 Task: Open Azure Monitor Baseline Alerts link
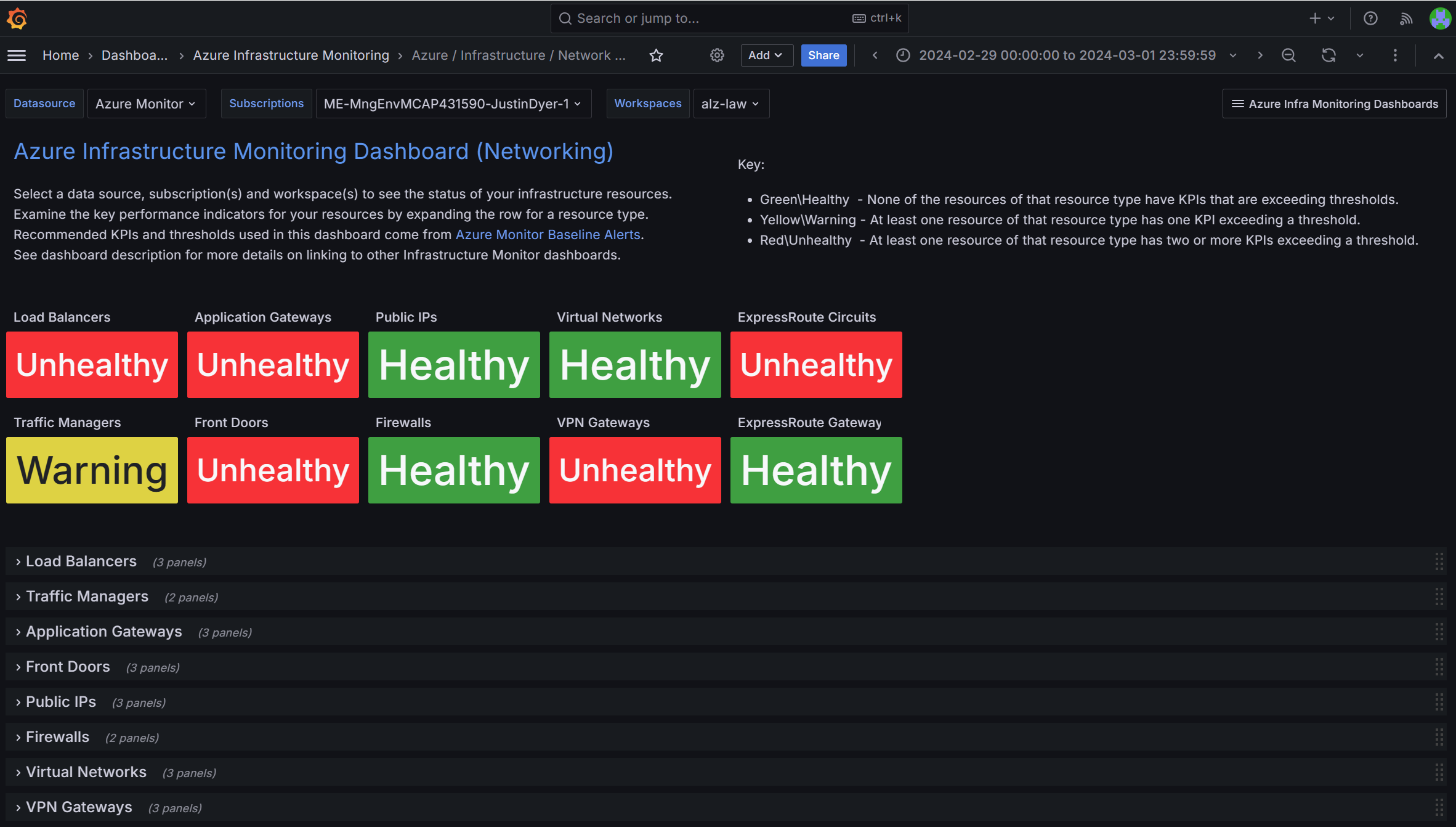(548, 235)
